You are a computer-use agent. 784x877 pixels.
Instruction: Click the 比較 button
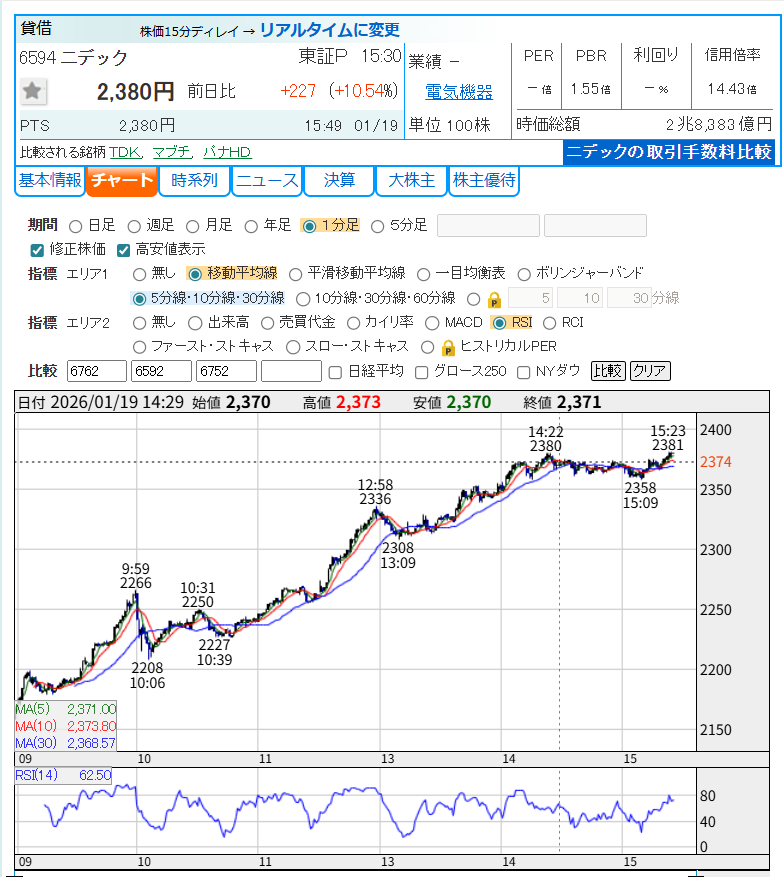pos(608,371)
